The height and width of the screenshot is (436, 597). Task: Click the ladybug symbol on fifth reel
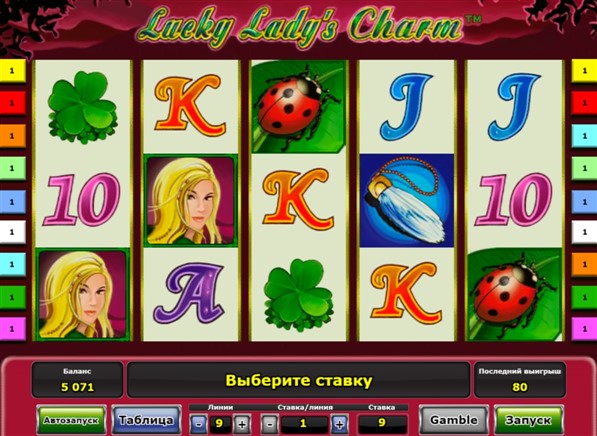tap(515, 295)
